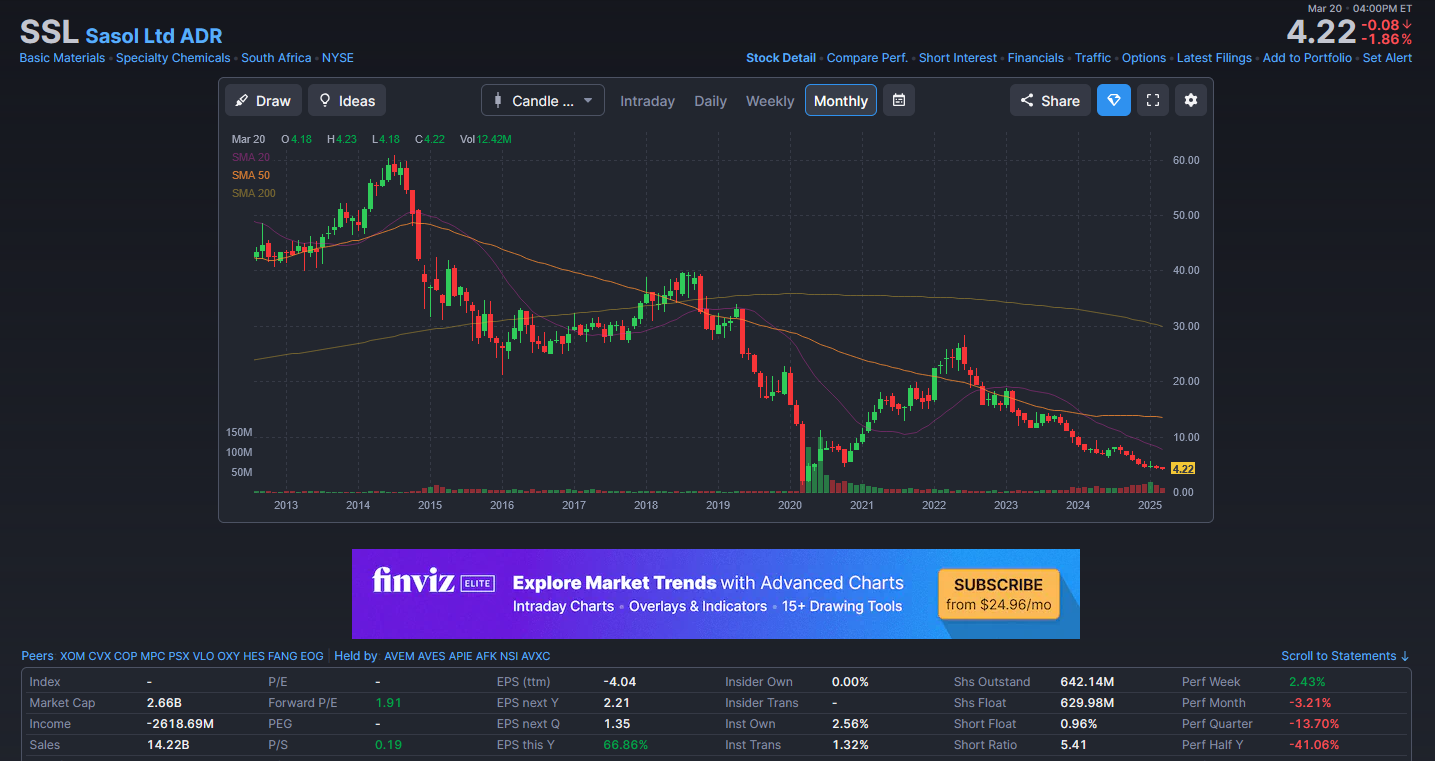This screenshot has height=761, width=1435.
Task: Select the Intraday timeframe tab
Action: tap(647, 101)
